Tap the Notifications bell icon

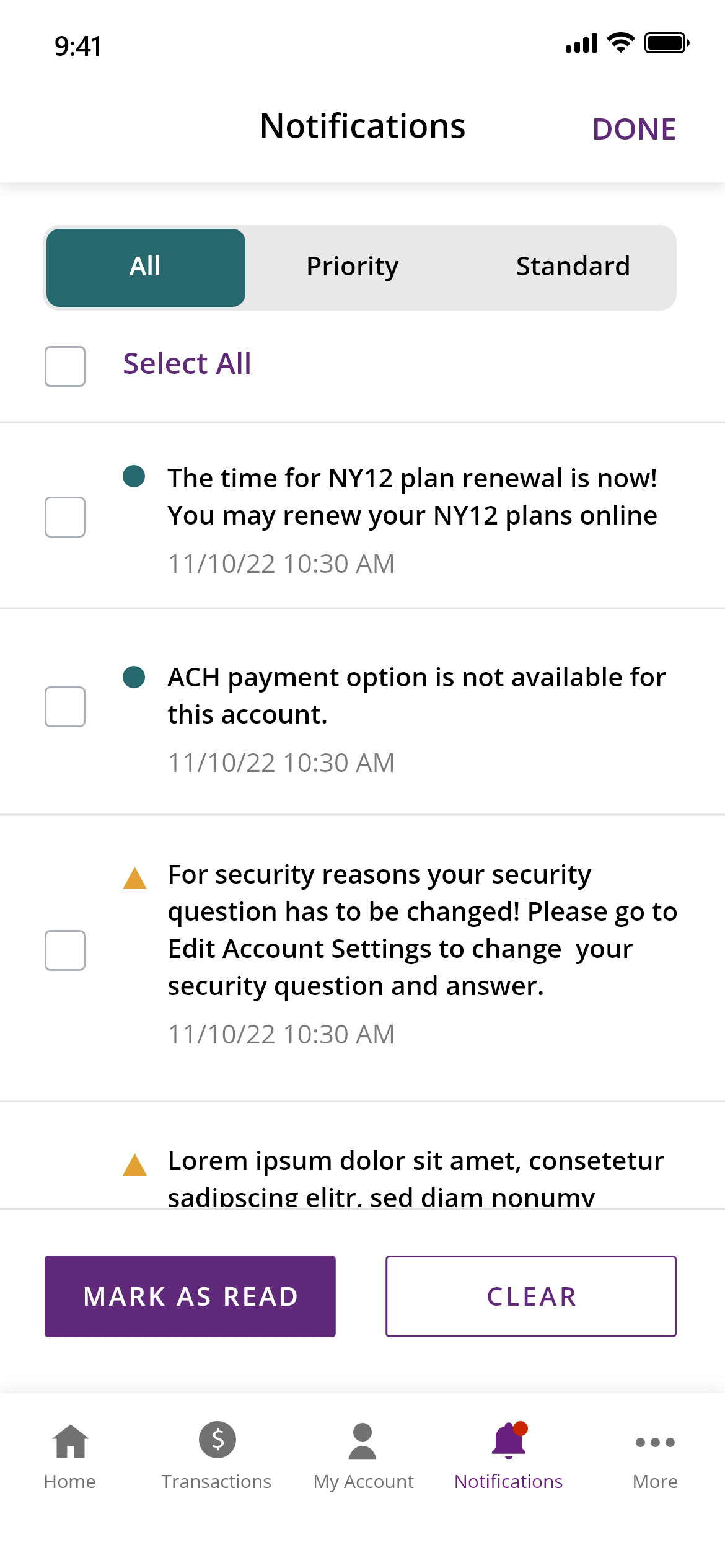pos(509,1439)
